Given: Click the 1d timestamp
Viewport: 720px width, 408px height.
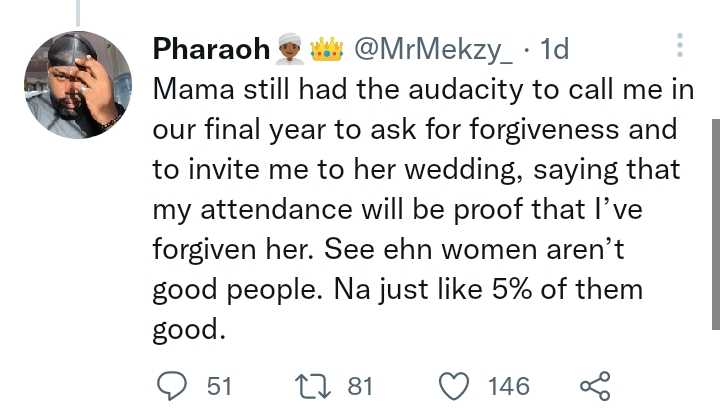Looking at the screenshot, I should (x=552, y=48).
